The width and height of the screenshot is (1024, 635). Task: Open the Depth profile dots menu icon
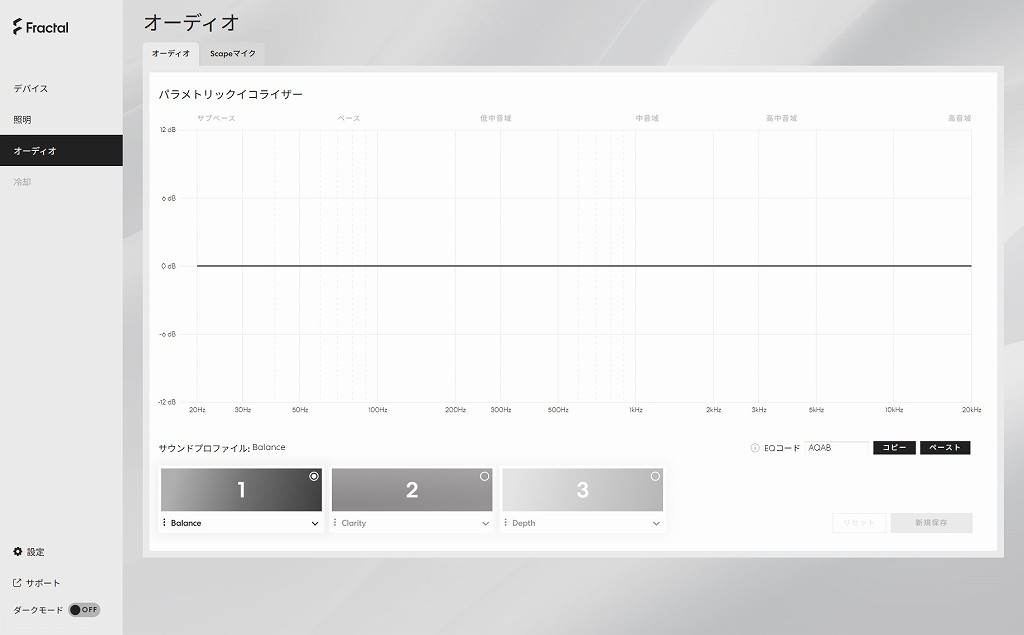(x=505, y=523)
